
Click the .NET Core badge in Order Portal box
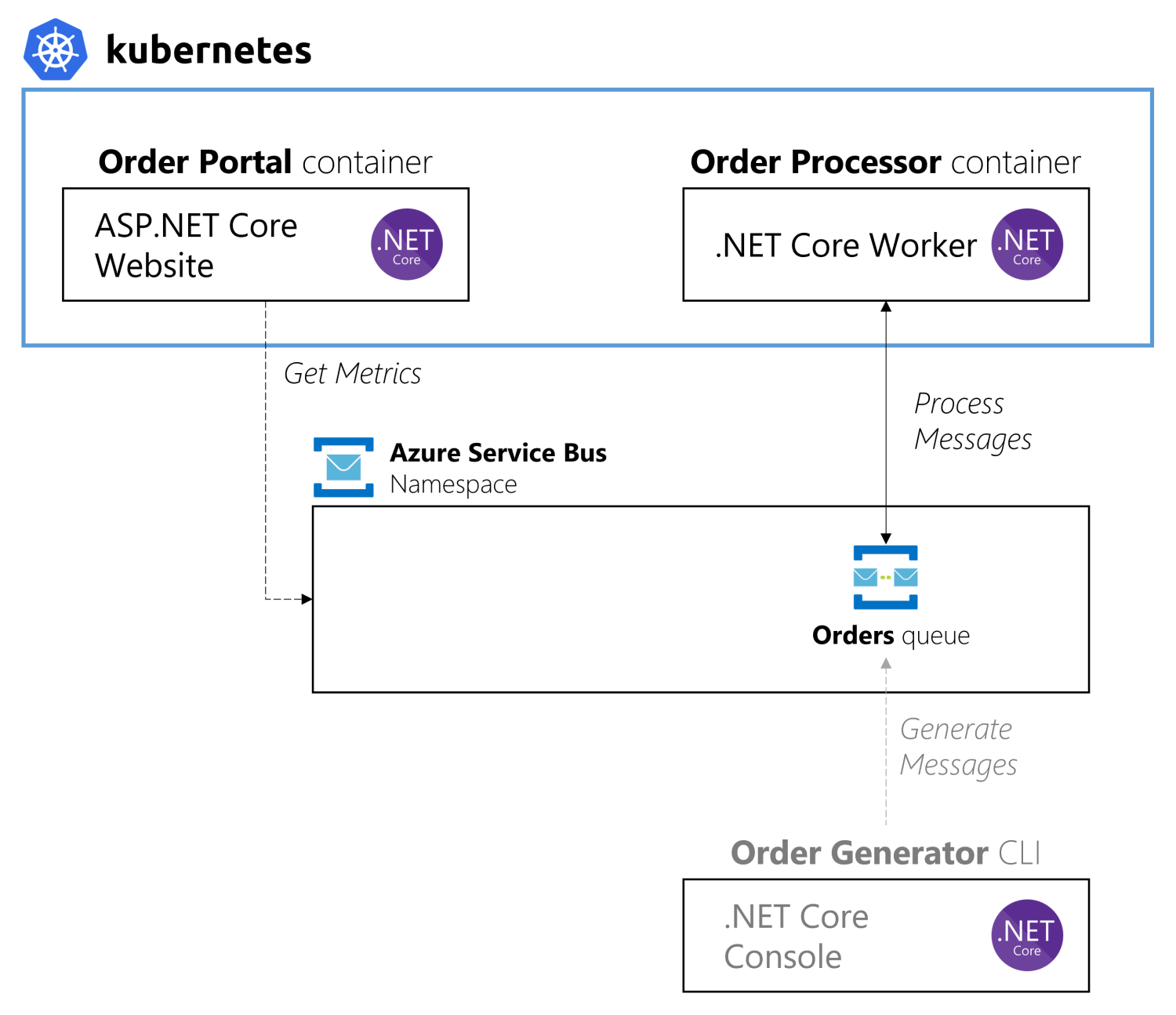(x=407, y=245)
